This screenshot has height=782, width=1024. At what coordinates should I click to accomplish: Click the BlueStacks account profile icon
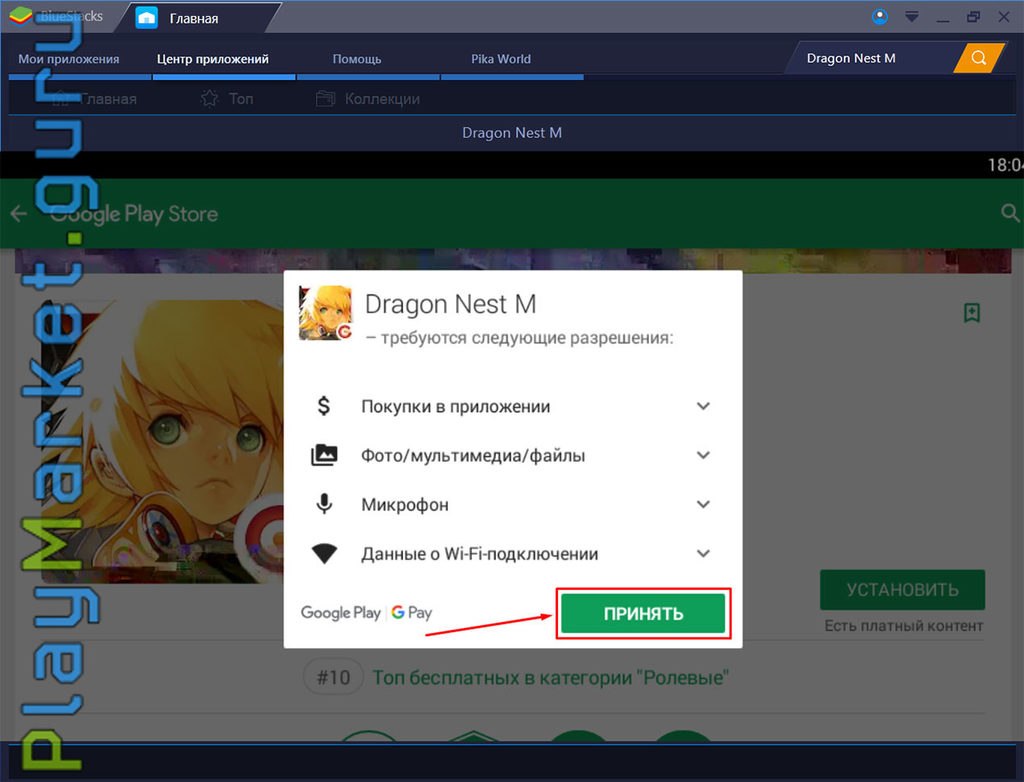(x=880, y=16)
